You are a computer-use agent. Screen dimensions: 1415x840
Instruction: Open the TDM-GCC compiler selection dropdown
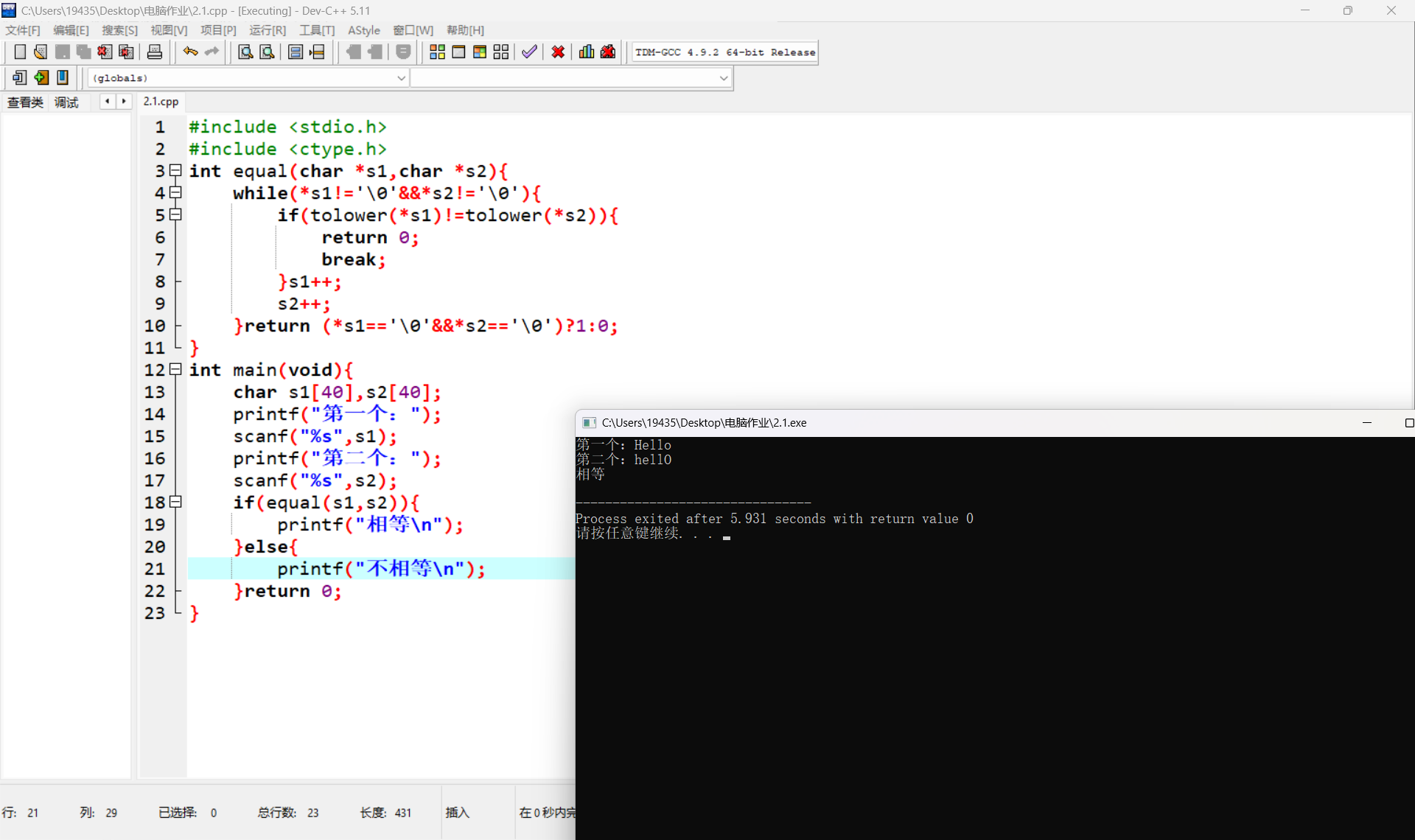(725, 52)
